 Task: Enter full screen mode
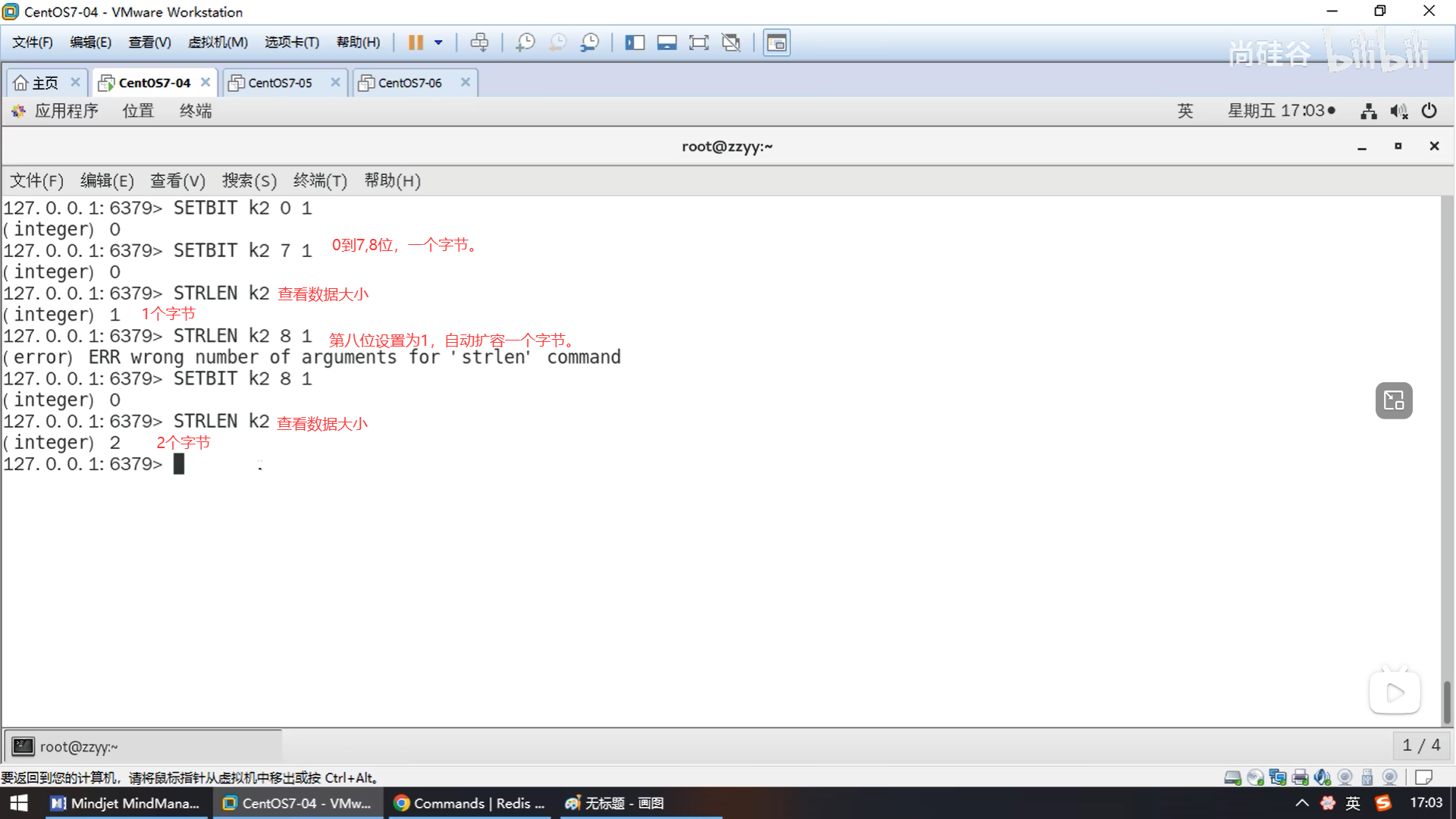point(698,42)
